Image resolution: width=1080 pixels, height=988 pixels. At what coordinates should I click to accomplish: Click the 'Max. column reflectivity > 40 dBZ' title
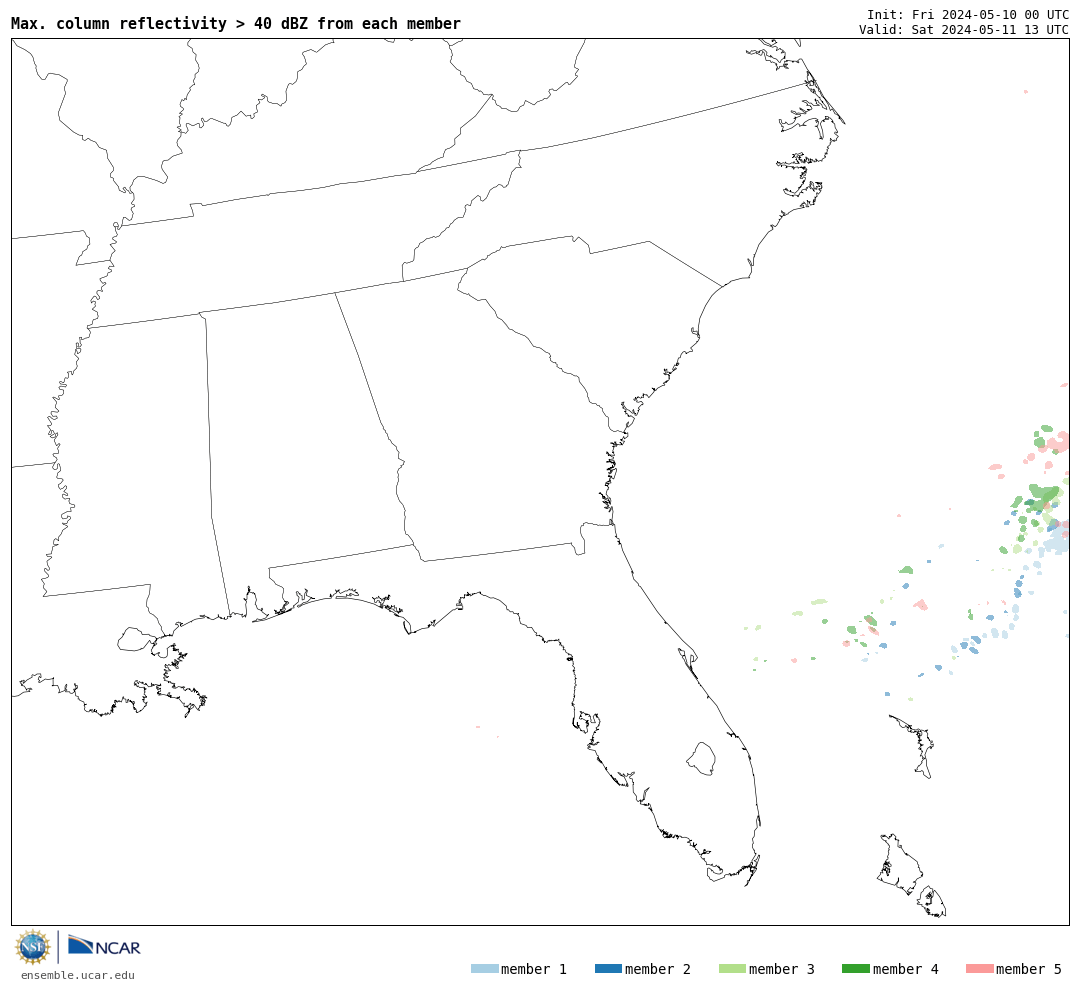[x=236, y=23]
